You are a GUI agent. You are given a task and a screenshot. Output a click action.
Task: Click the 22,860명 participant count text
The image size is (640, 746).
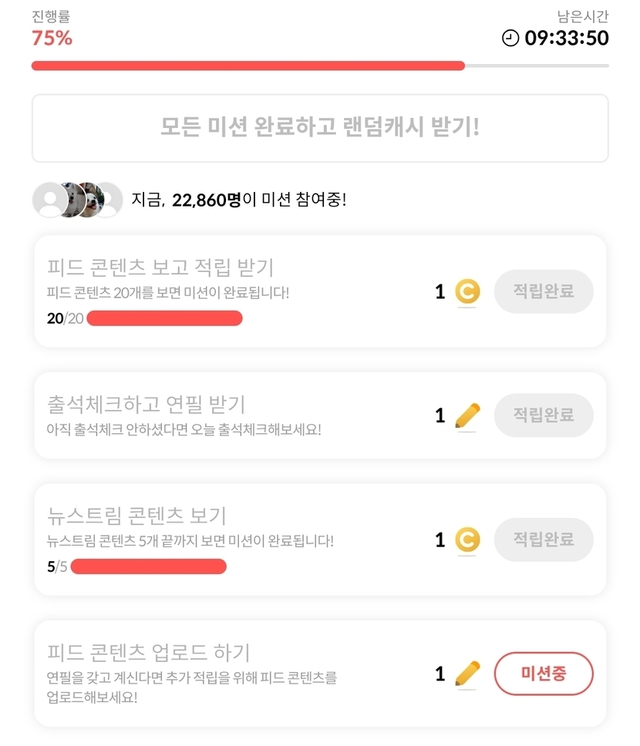point(206,200)
